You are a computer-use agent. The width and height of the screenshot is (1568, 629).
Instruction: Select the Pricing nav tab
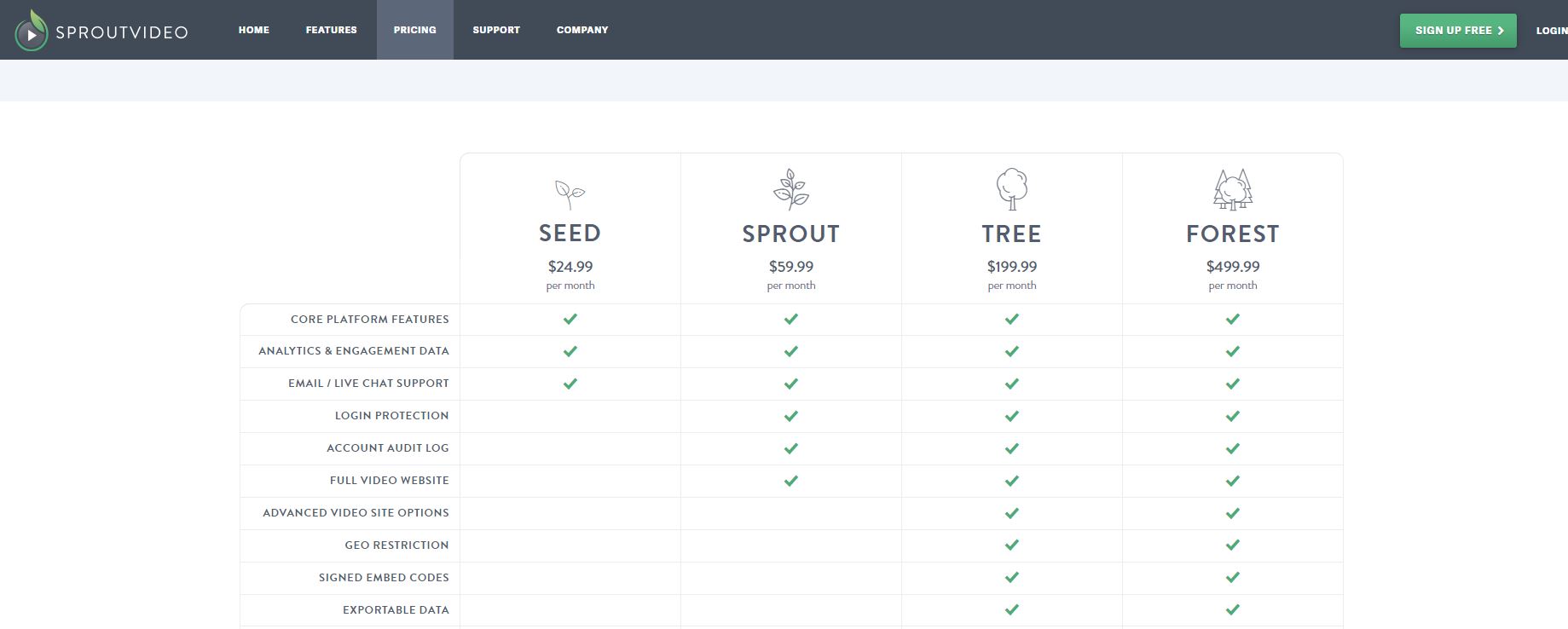coord(415,30)
